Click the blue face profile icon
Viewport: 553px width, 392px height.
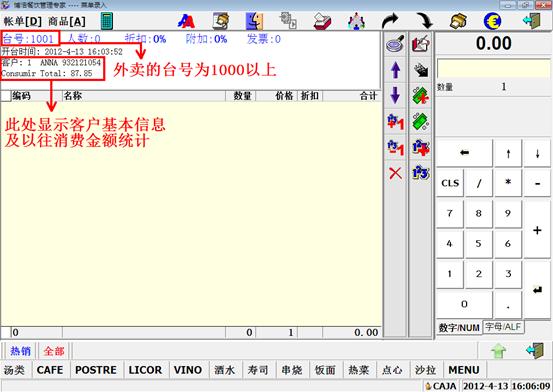pos(254,21)
